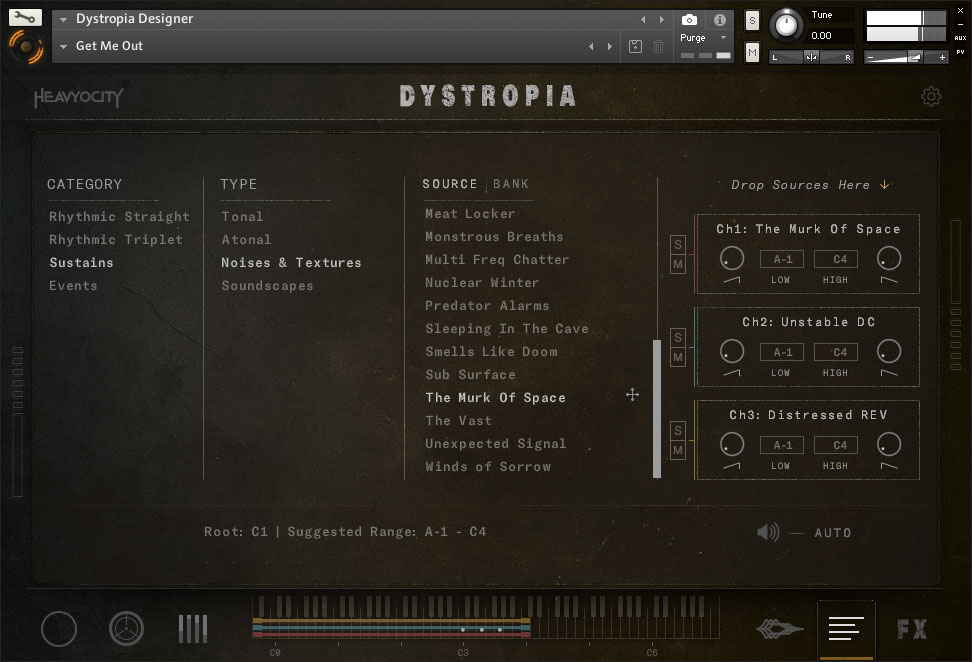972x662 pixels.
Task: Click the speaker preview icon
Action: pos(768,532)
